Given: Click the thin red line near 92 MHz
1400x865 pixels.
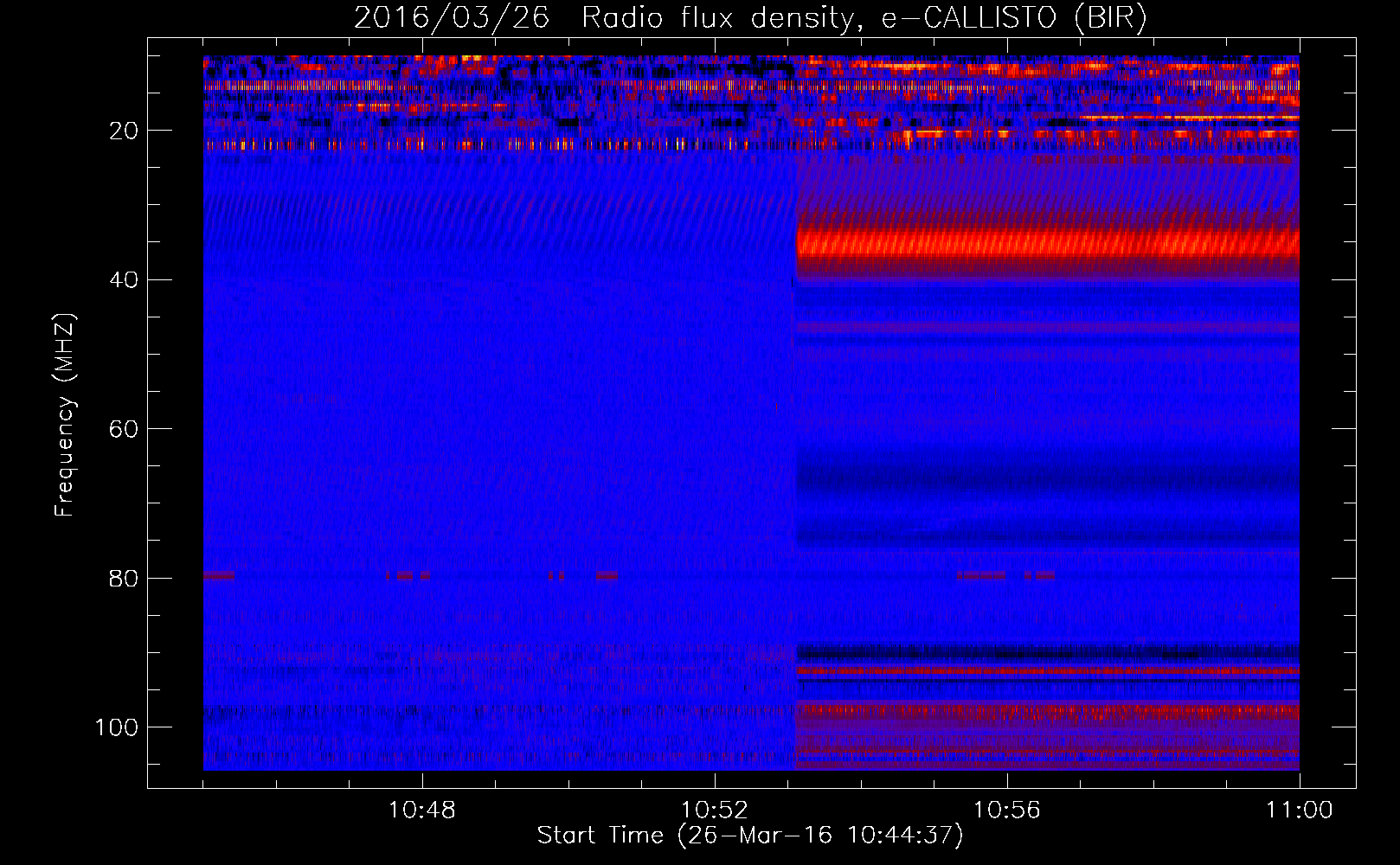Looking at the screenshot, I should (1047, 670).
